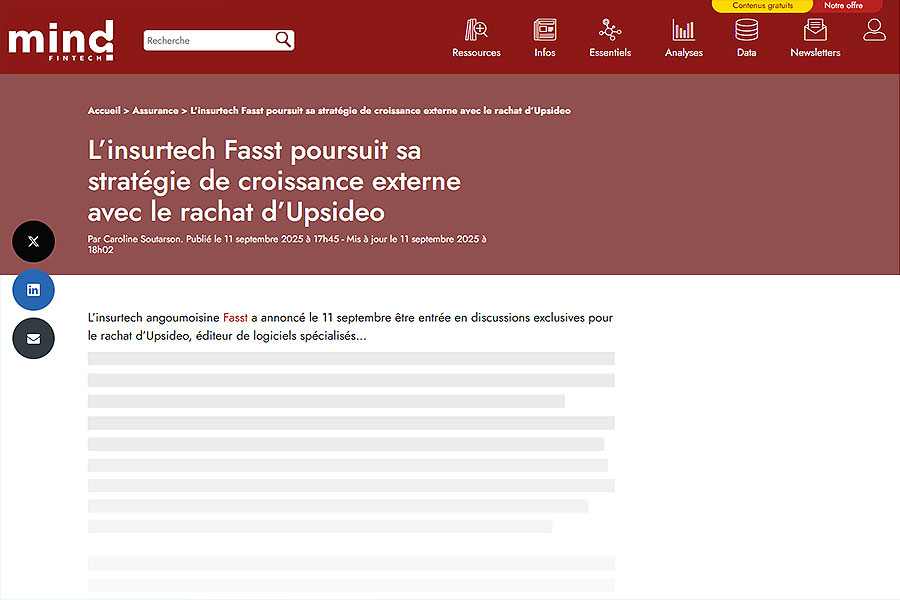Viewport: 900px width, 600px height.
Task: Open the Essentiels network icon
Action: click(x=610, y=30)
